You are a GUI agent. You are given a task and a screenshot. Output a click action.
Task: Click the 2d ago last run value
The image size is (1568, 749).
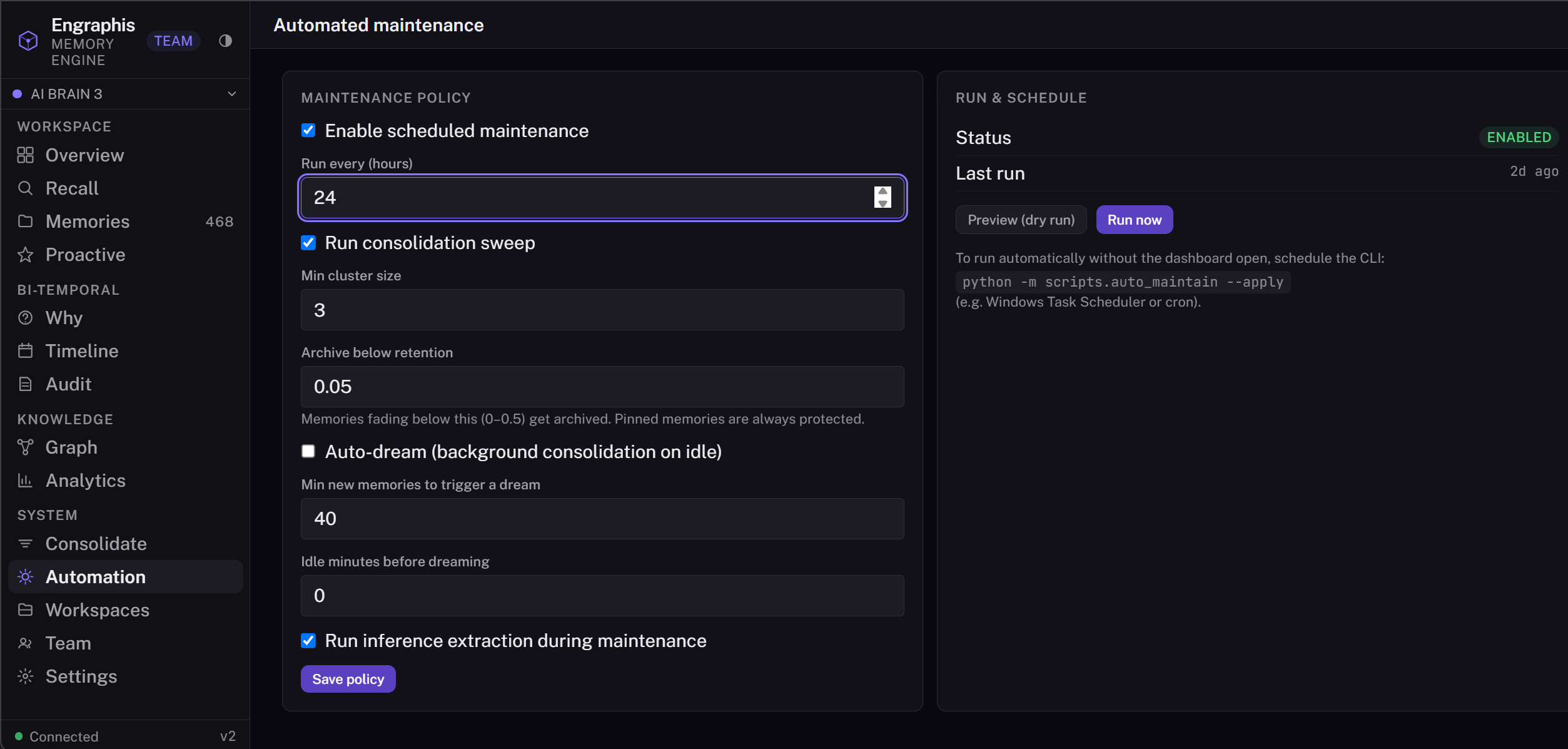tap(1534, 171)
